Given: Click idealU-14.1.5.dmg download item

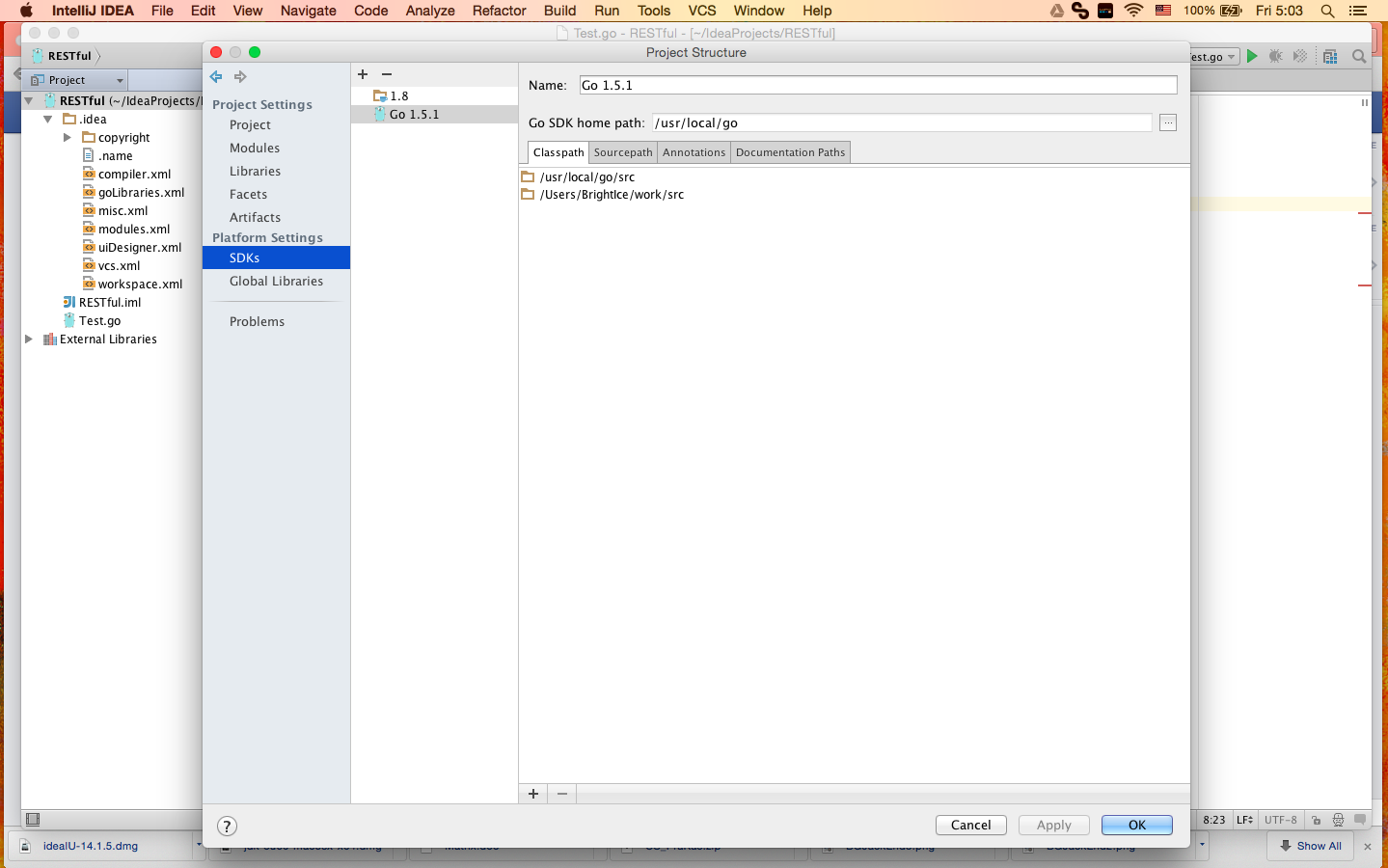Looking at the screenshot, I should pos(91,846).
